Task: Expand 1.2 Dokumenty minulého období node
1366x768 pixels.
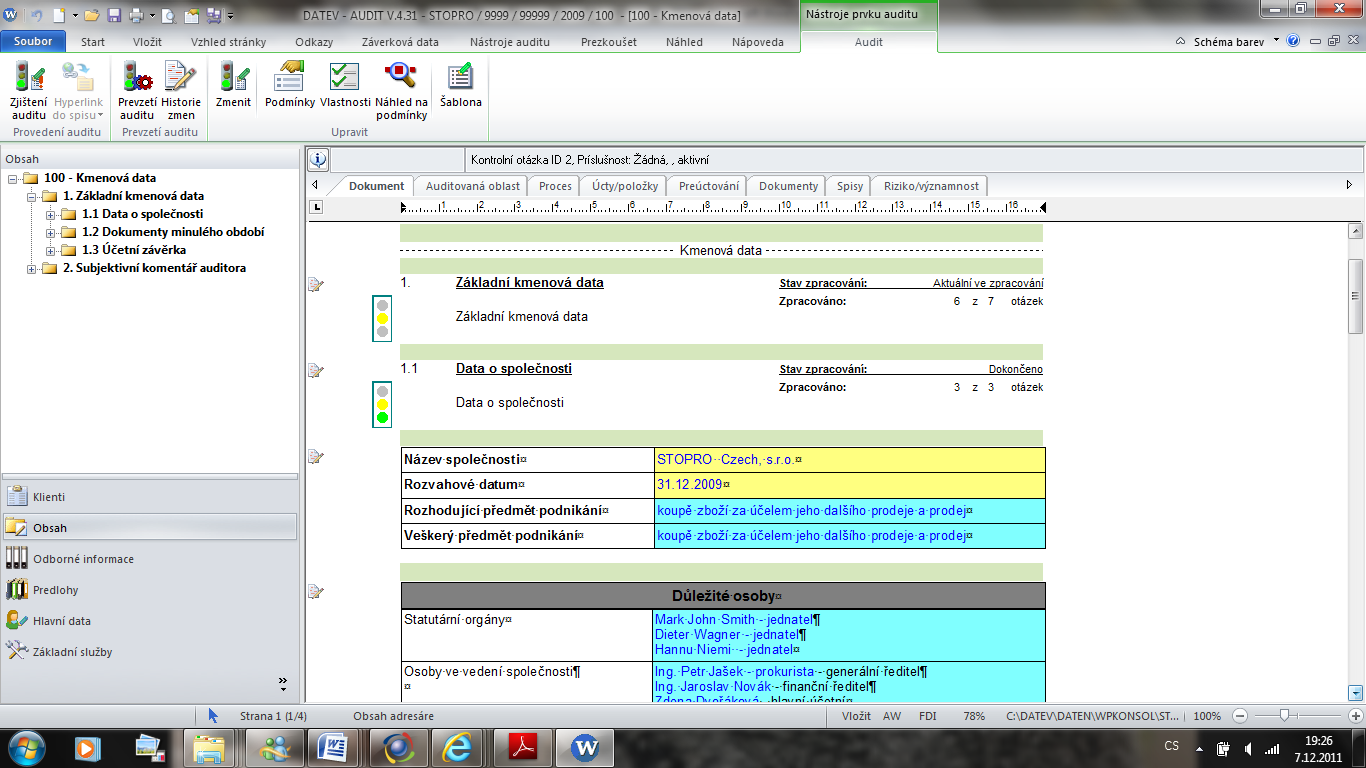Action: pos(50,233)
